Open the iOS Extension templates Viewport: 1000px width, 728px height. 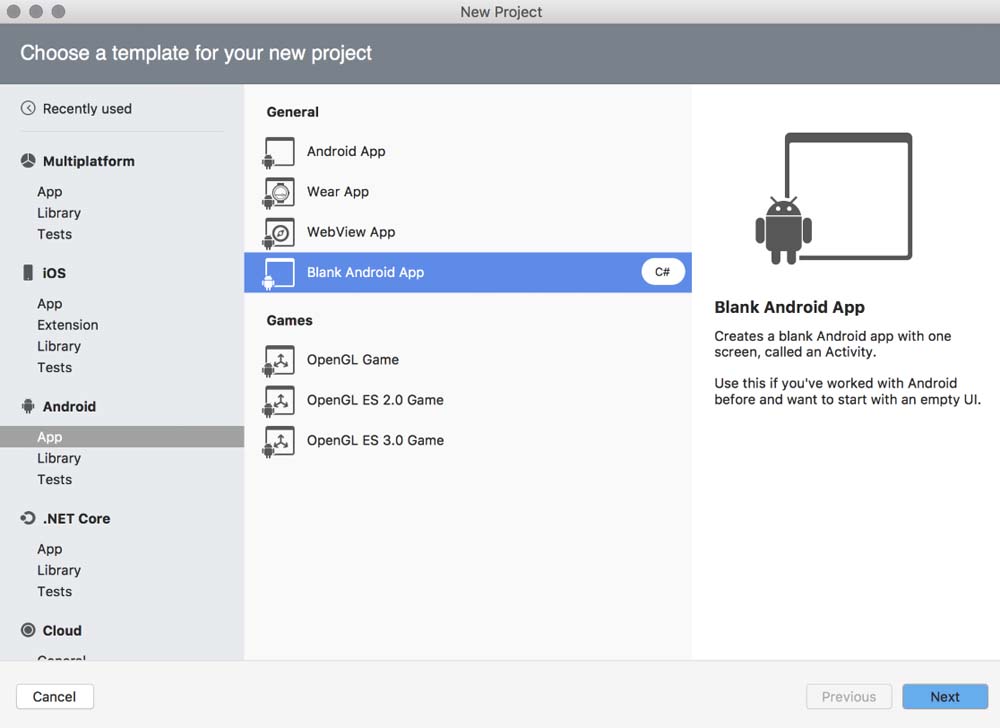68,325
